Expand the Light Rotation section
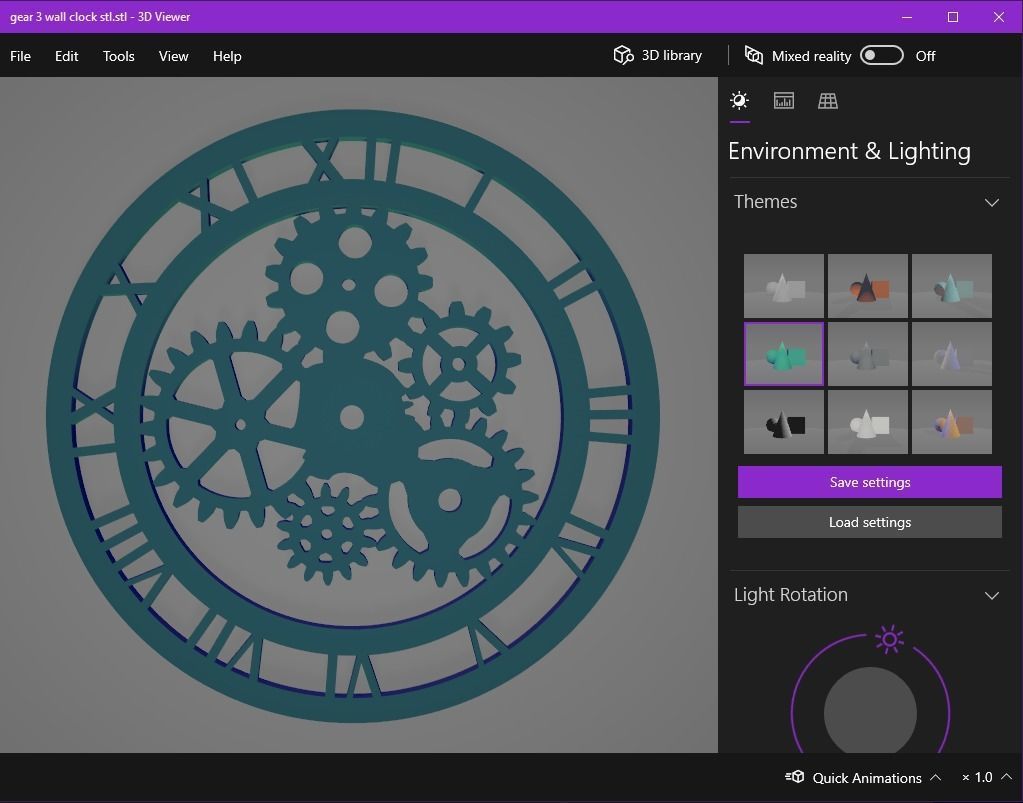Viewport: 1023px width, 803px height. [x=992, y=595]
